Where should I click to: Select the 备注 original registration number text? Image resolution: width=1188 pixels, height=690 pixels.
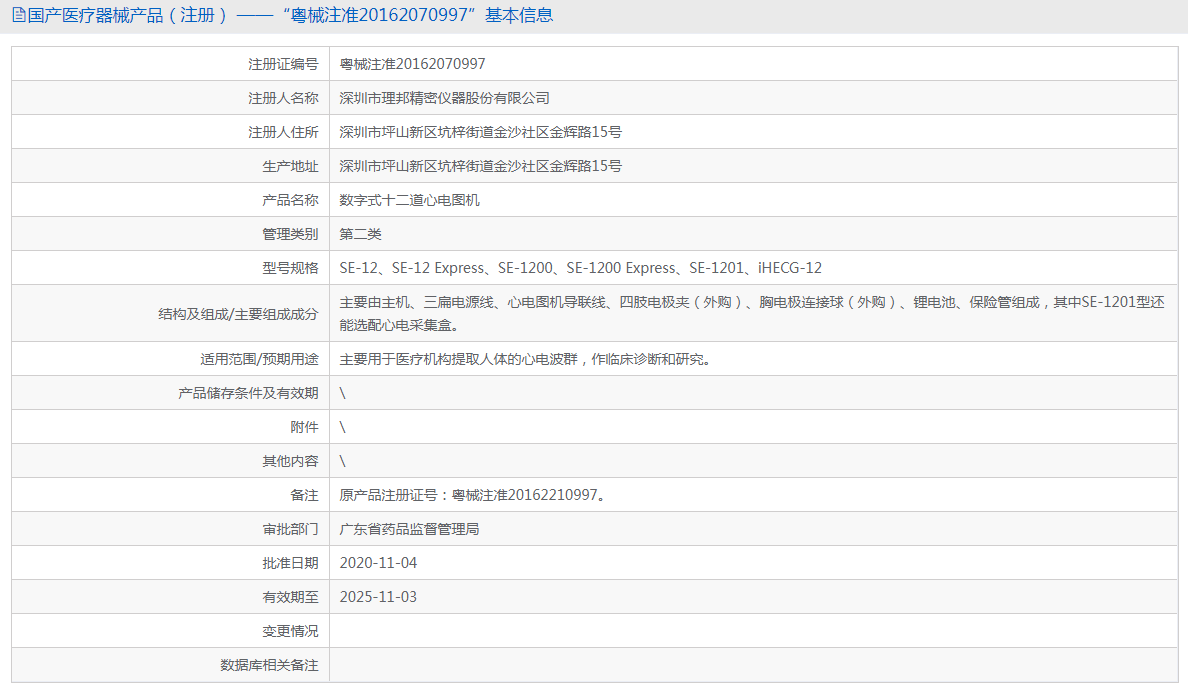point(472,495)
